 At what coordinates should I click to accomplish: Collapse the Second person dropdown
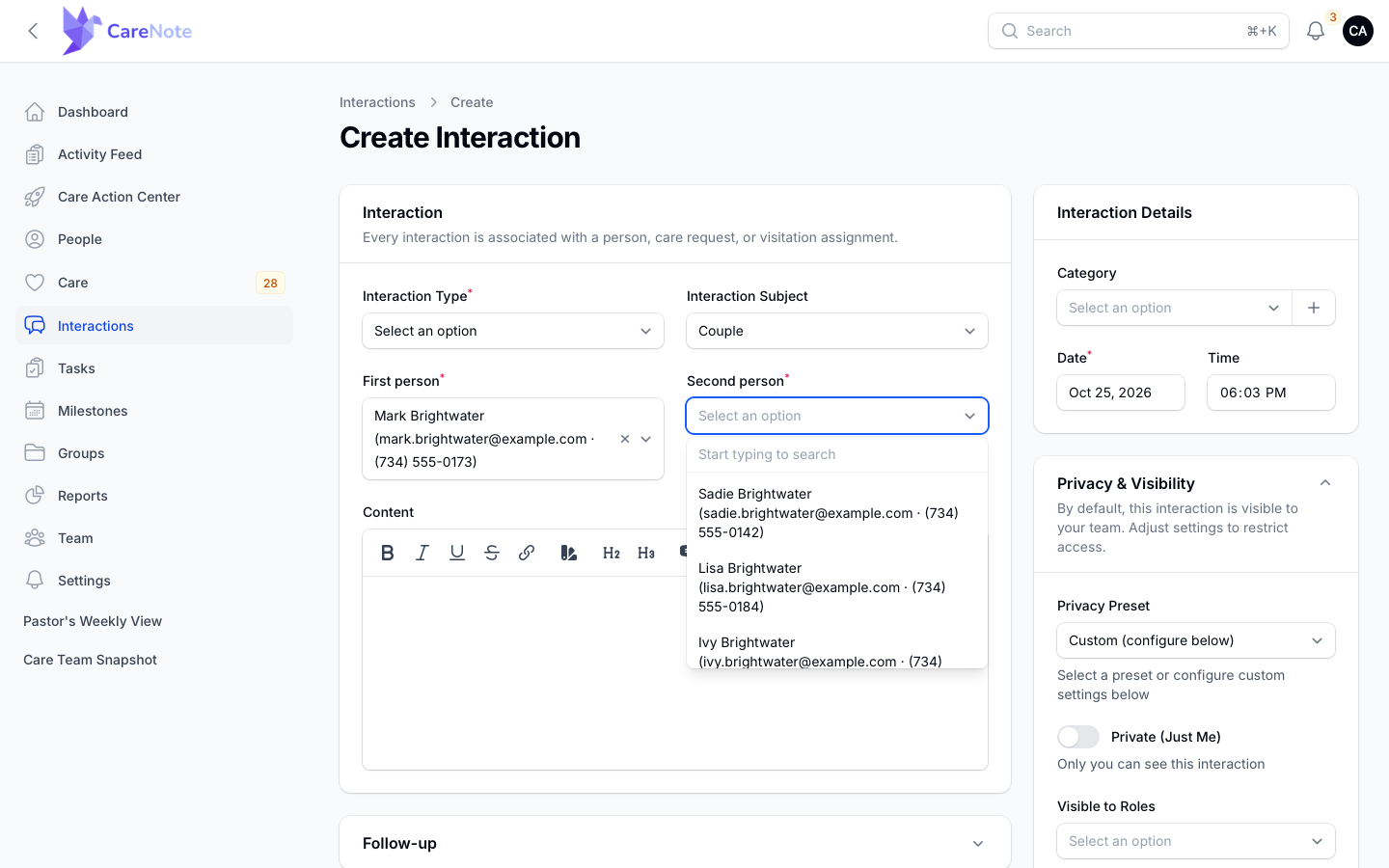(837, 416)
